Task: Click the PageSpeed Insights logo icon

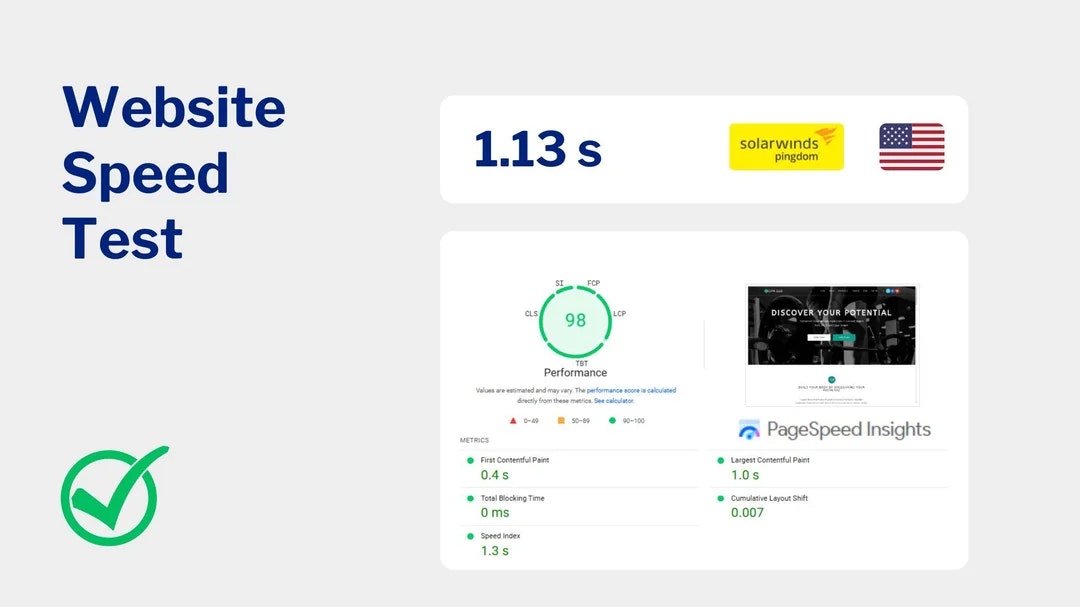Action: click(749, 429)
